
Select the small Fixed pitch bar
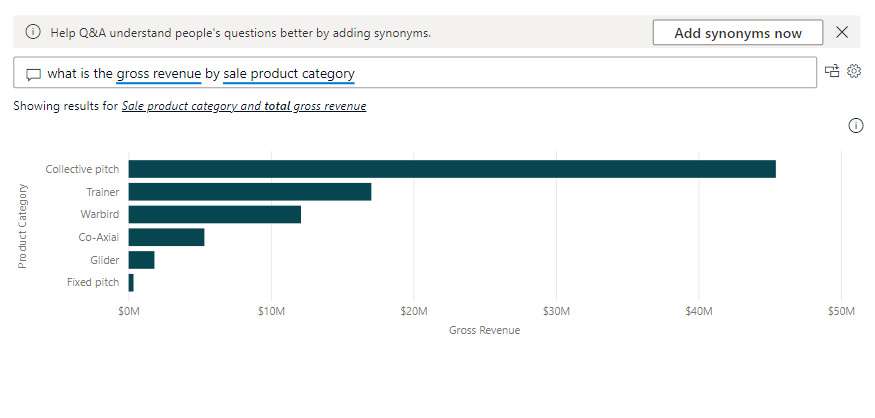131,283
